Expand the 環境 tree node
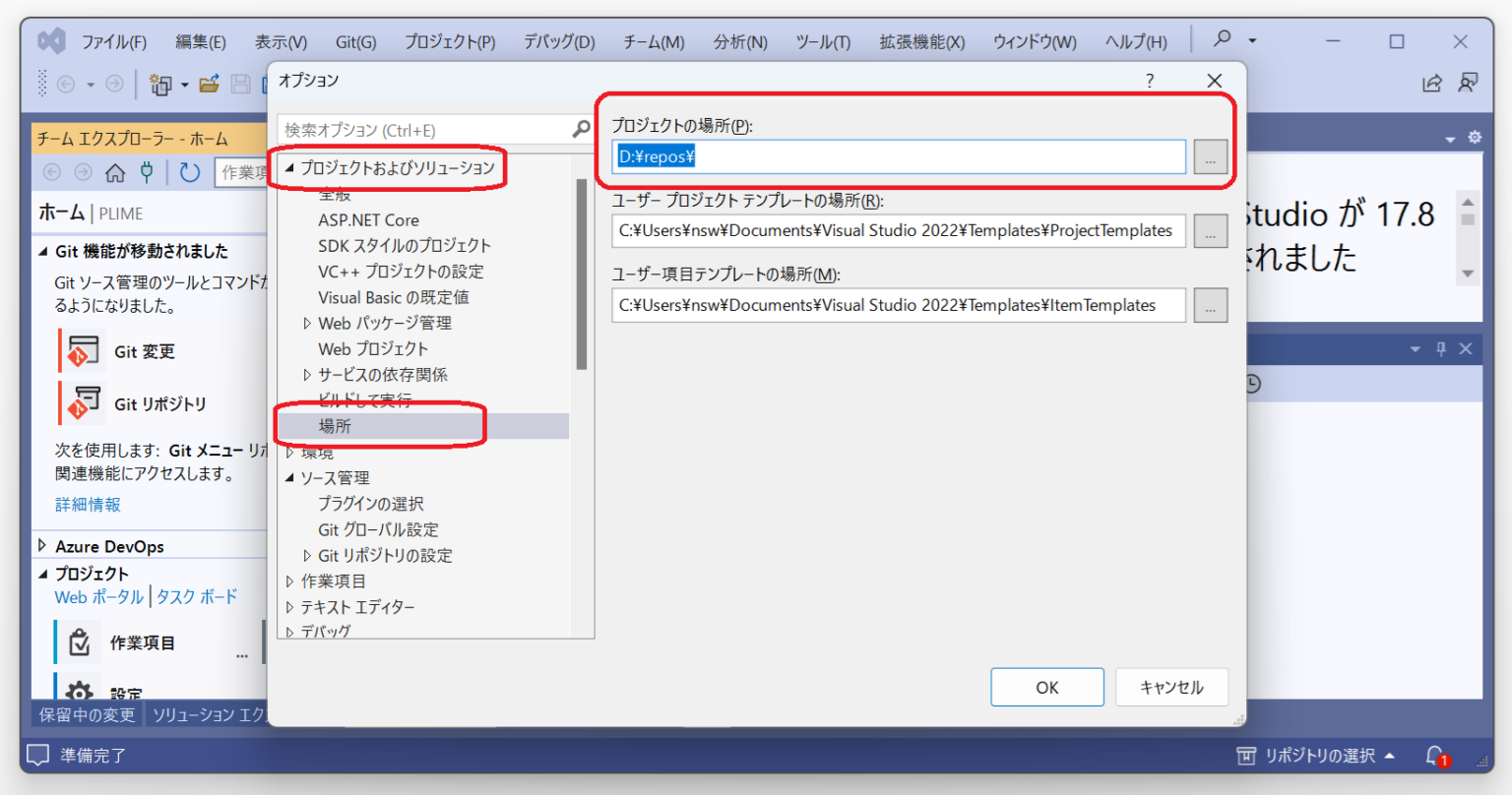1512x795 pixels. click(x=289, y=452)
